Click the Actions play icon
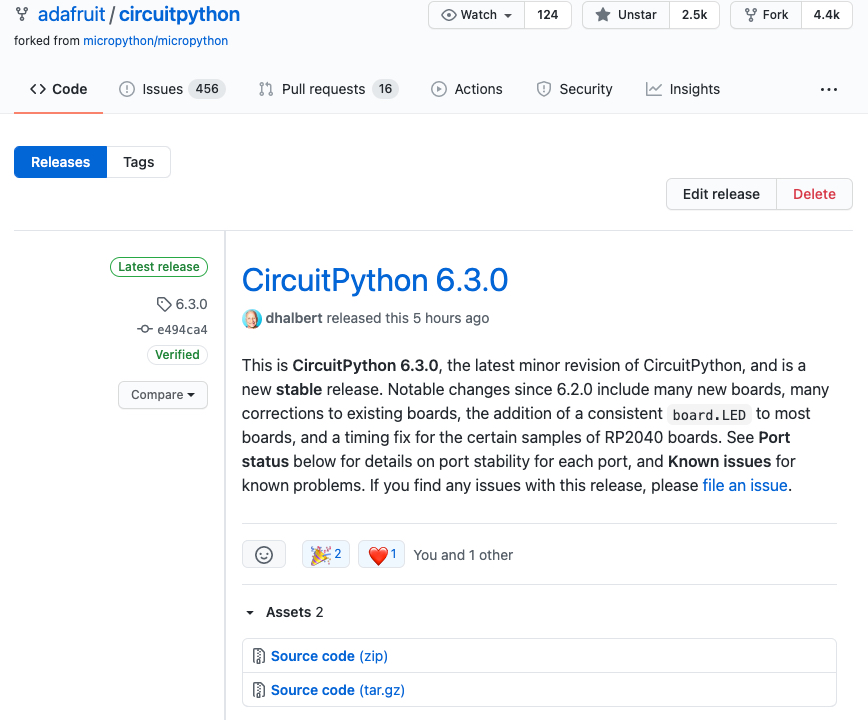868x720 pixels. (x=438, y=89)
